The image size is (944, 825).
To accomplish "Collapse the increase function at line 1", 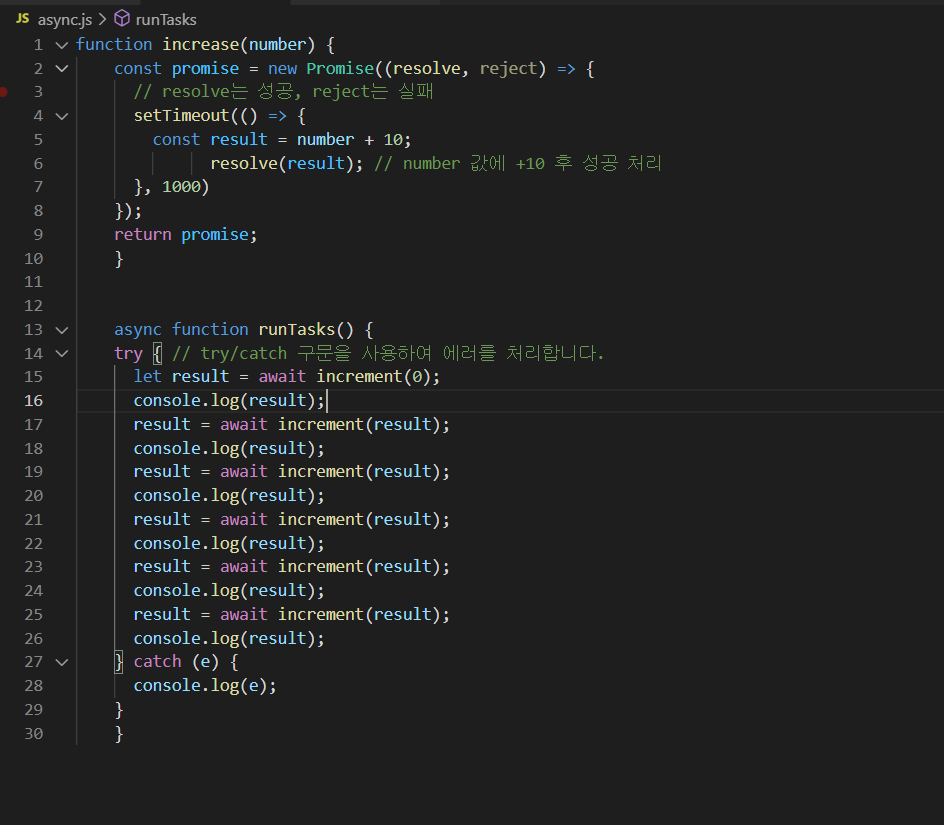I will [x=61, y=45].
